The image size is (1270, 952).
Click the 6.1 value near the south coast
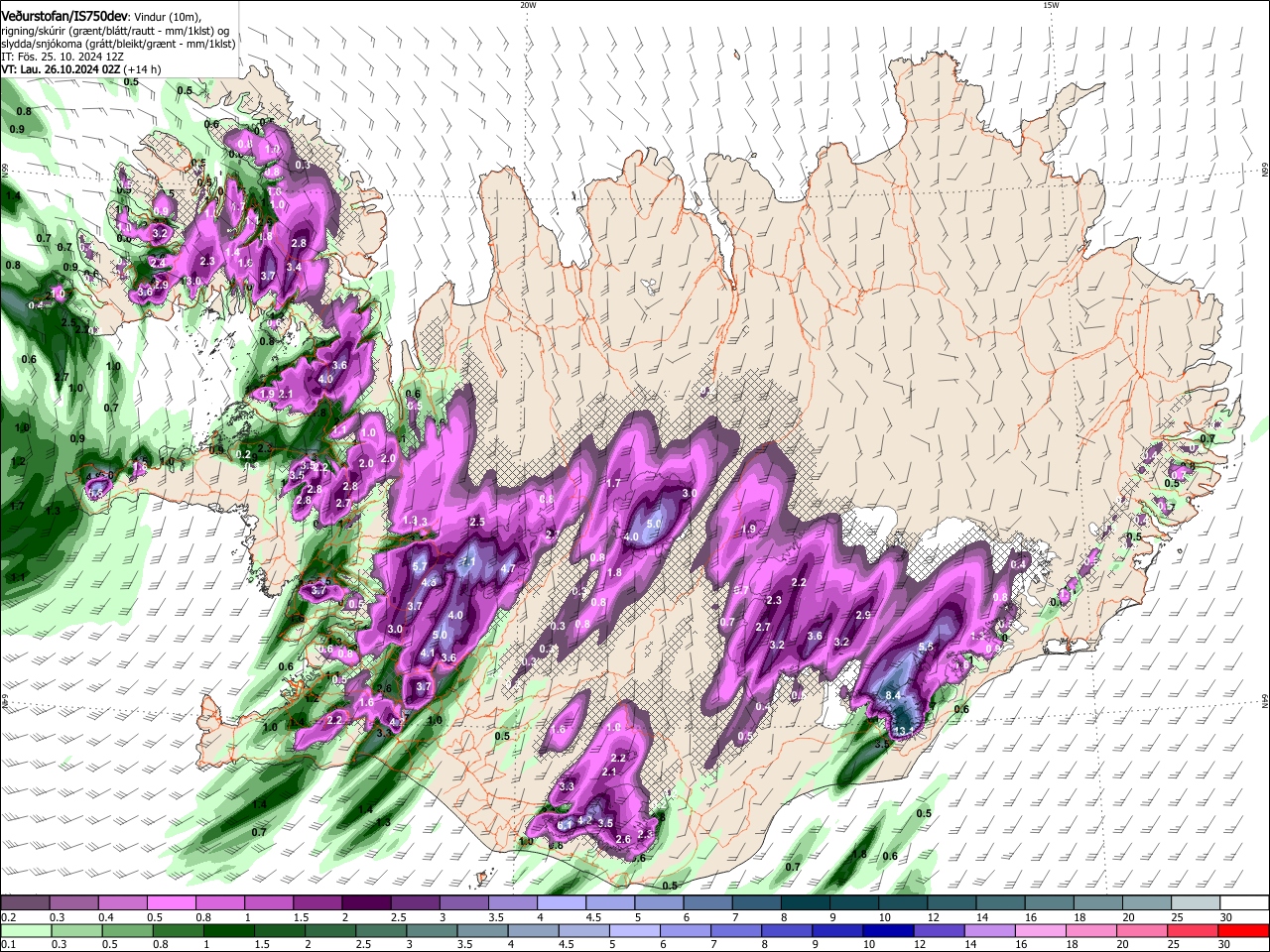click(563, 825)
